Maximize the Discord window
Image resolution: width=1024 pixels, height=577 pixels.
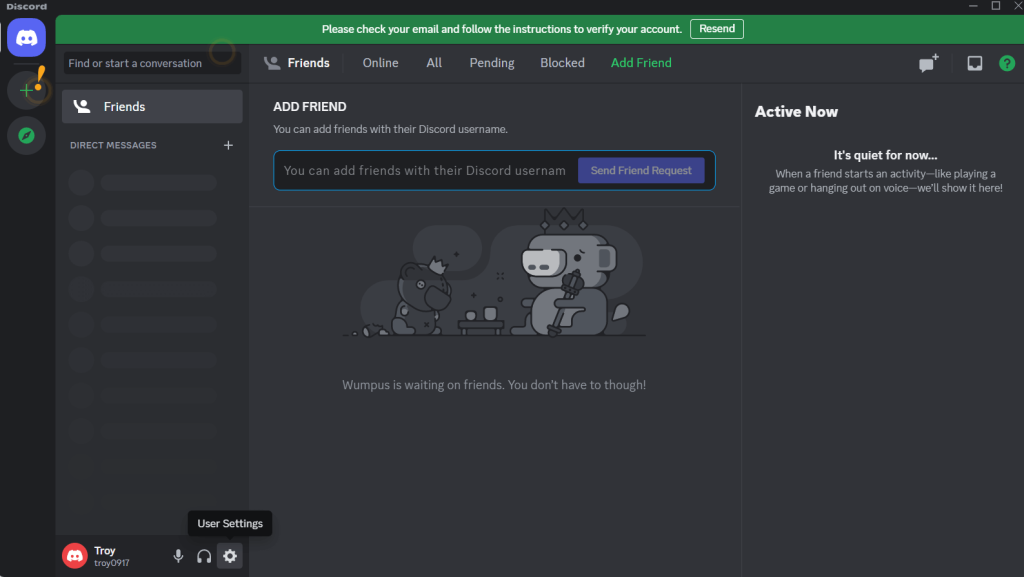(995, 6)
